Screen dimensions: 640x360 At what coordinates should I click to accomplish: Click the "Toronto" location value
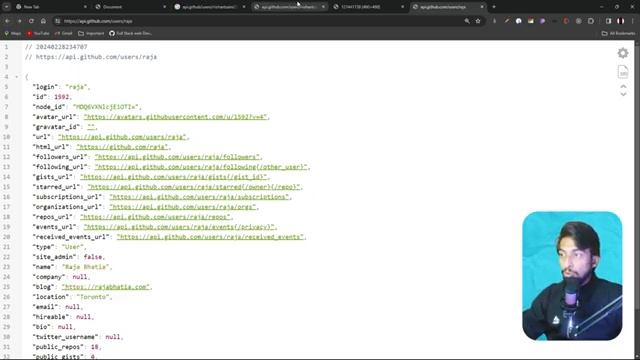pyautogui.click(x=93, y=297)
